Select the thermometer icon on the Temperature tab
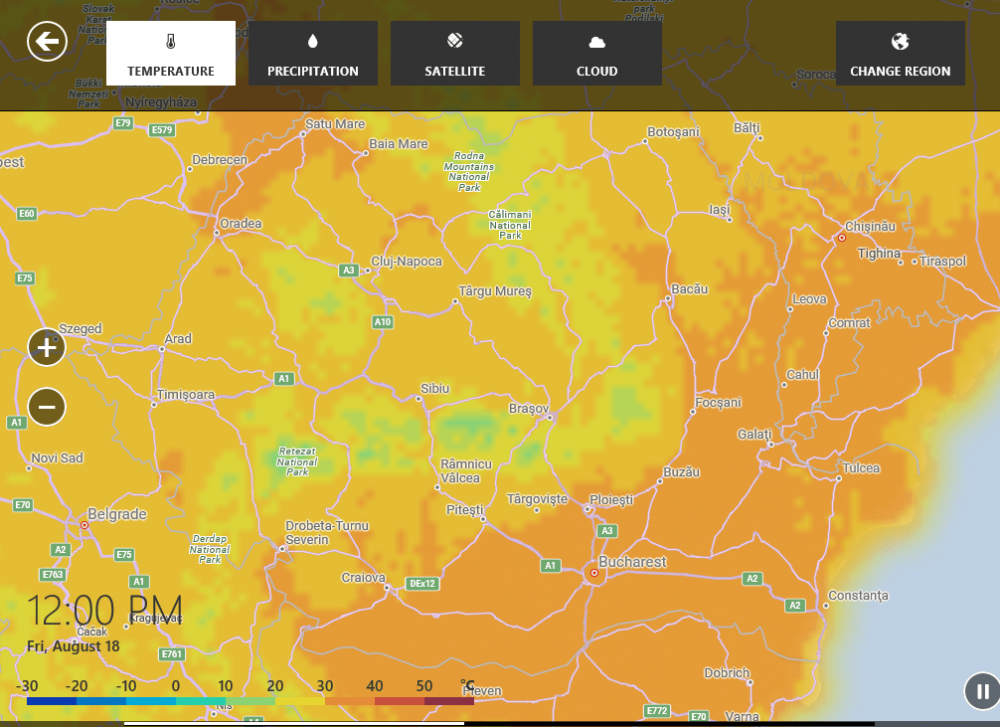The height and width of the screenshot is (727, 1000). 170,40
